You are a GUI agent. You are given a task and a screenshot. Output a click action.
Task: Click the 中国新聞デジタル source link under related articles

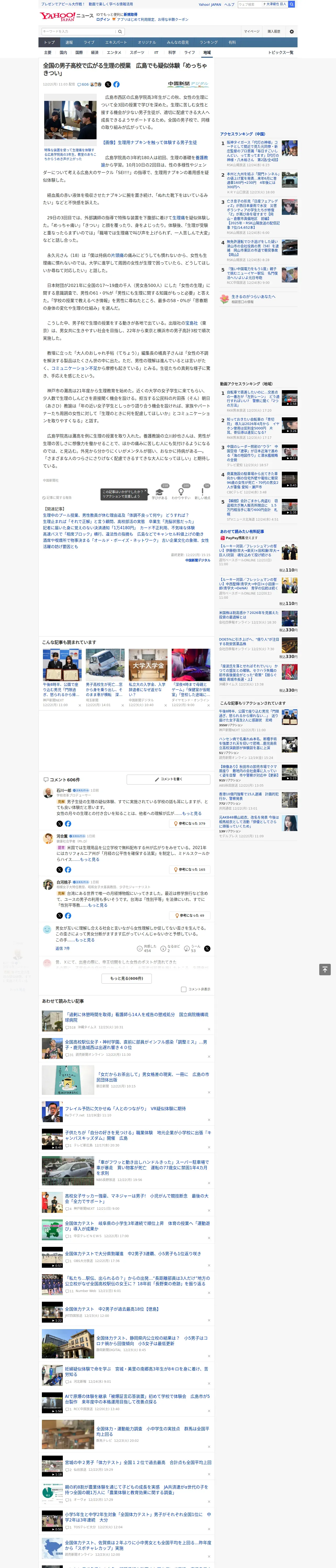(198, 560)
